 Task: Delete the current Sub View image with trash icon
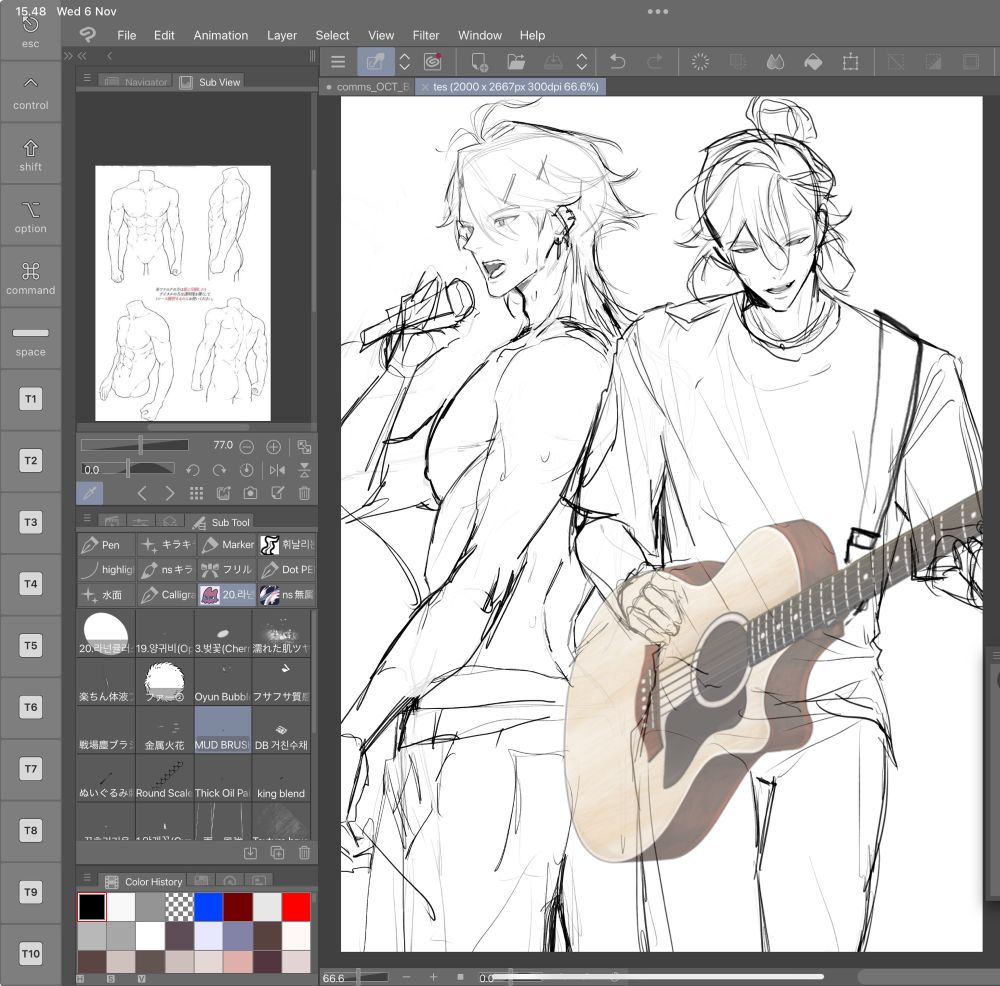click(x=304, y=493)
